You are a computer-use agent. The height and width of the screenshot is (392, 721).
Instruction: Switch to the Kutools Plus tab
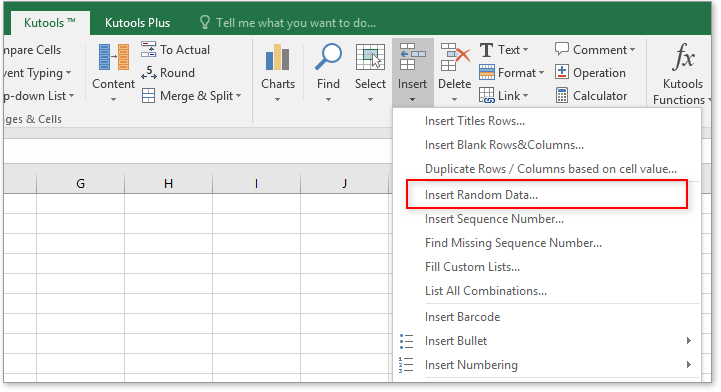click(137, 23)
